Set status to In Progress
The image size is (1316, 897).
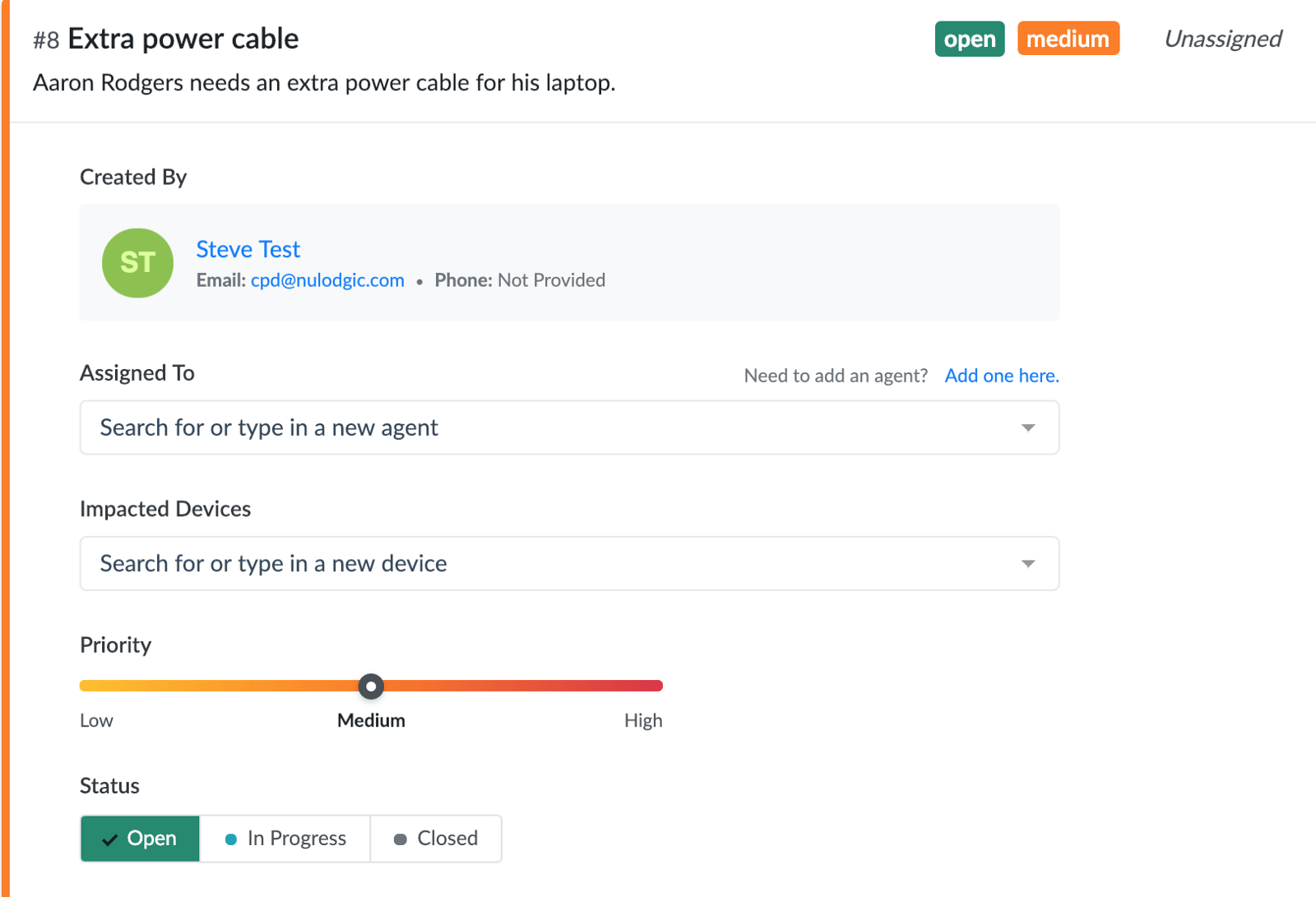(285, 839)
